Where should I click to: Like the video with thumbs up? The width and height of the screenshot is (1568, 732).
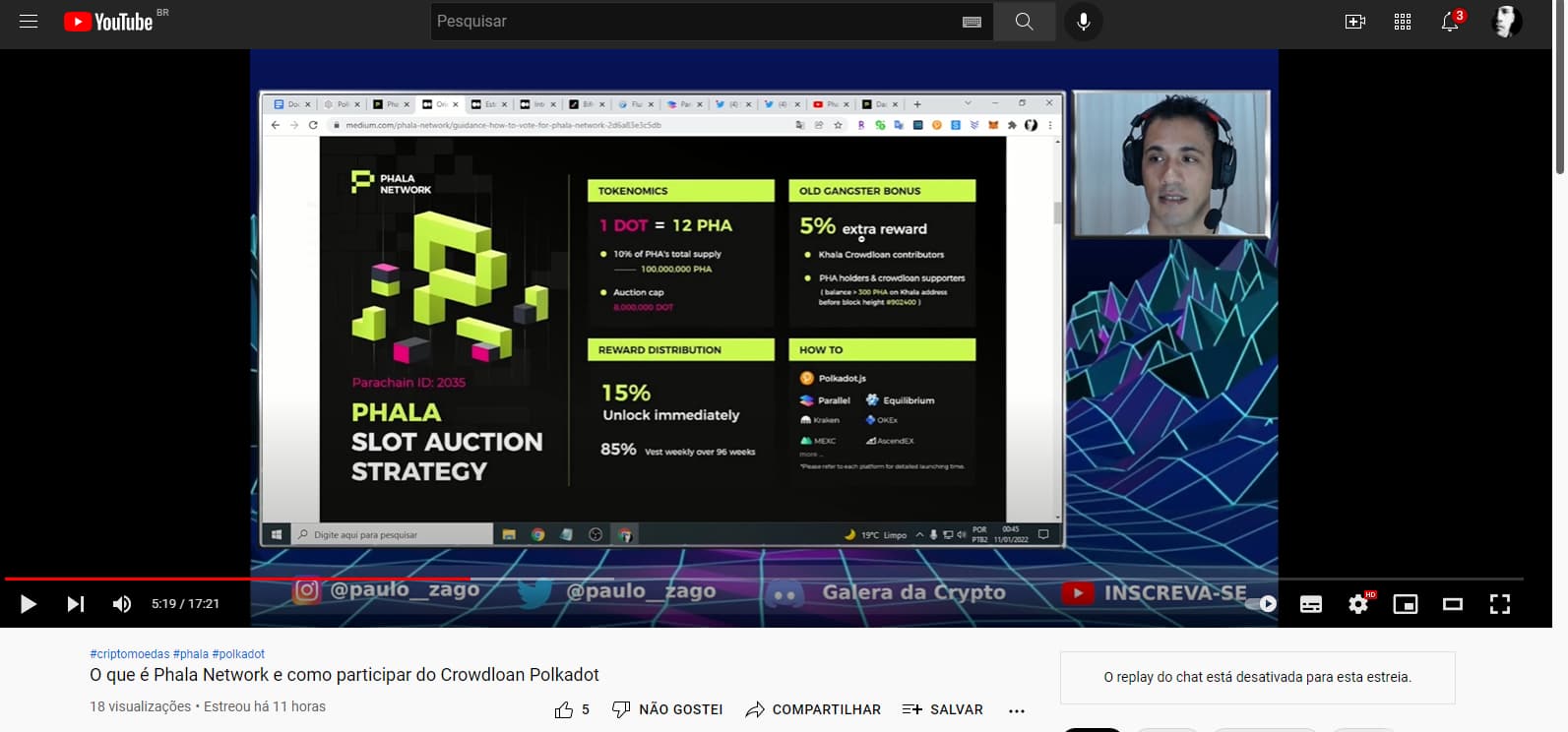pyautogui.click(x=572, y=709)
